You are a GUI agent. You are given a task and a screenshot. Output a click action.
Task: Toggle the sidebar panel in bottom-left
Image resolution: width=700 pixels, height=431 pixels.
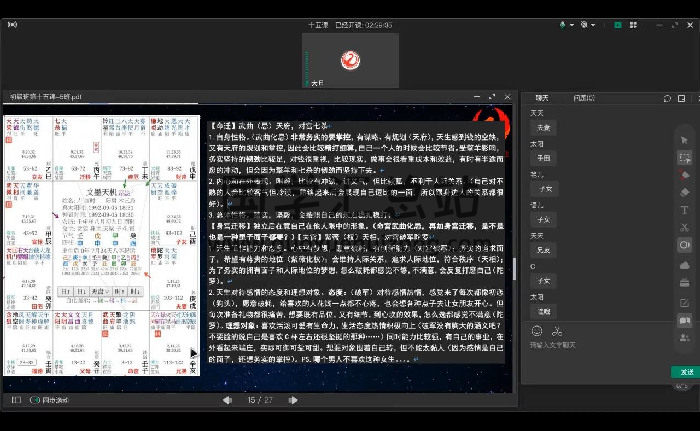[x=15, y=400]
